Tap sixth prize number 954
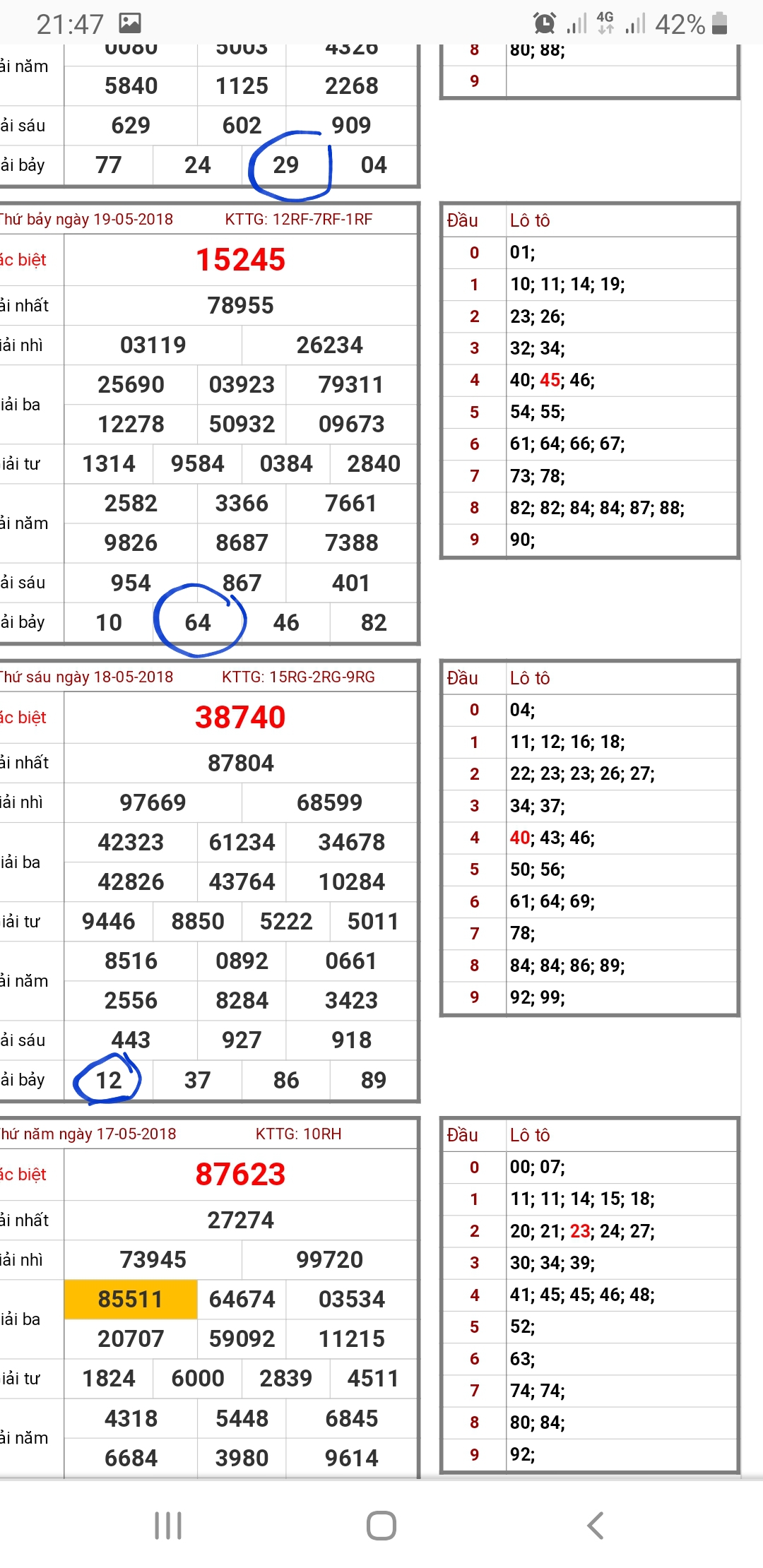 pyautogui.click(x=131, y=583)
